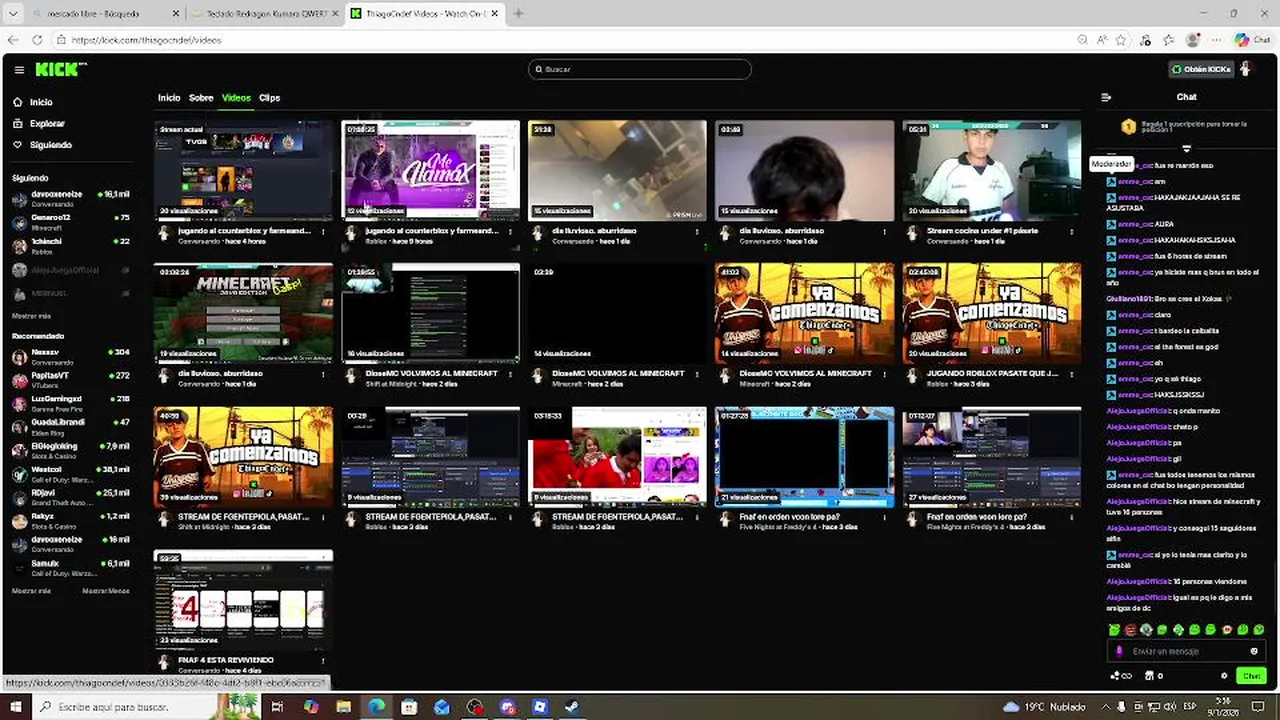The image size is (1280, 720).
Task: Open Microsoft Edge from the taskbar
Action: 376,707
